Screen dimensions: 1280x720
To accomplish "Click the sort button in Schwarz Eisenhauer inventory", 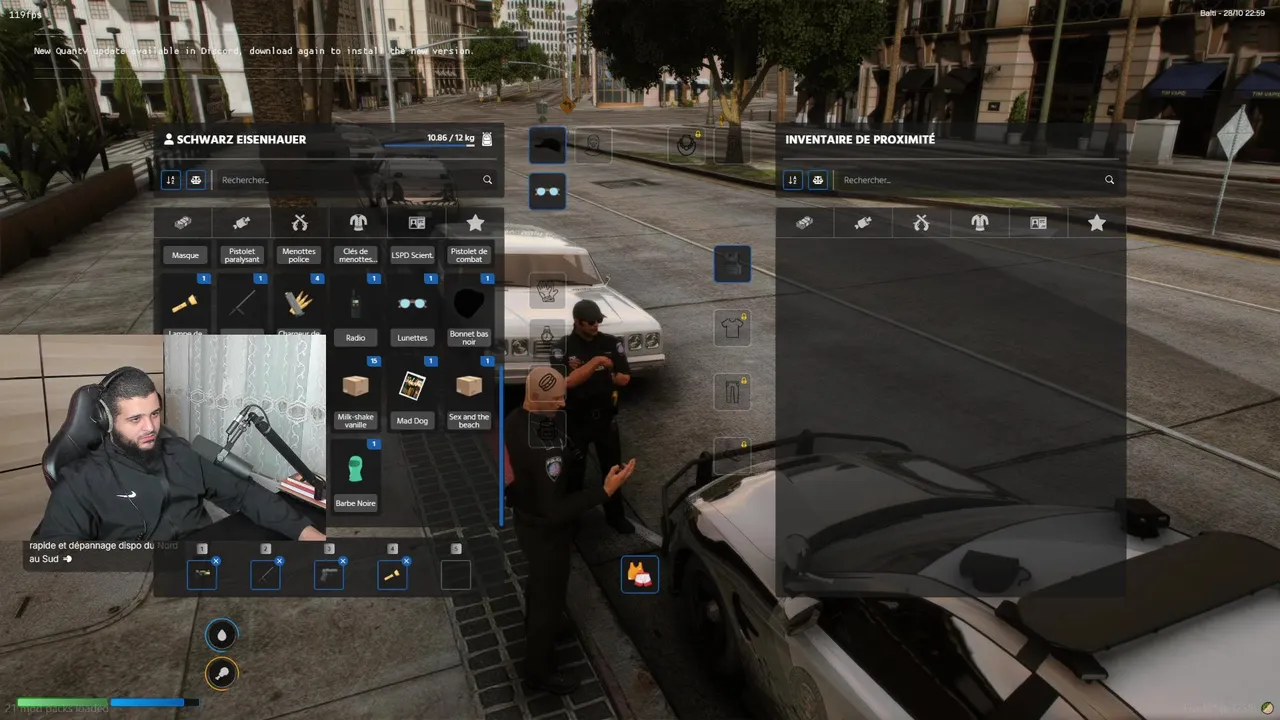I will click(x=171, y=180).
